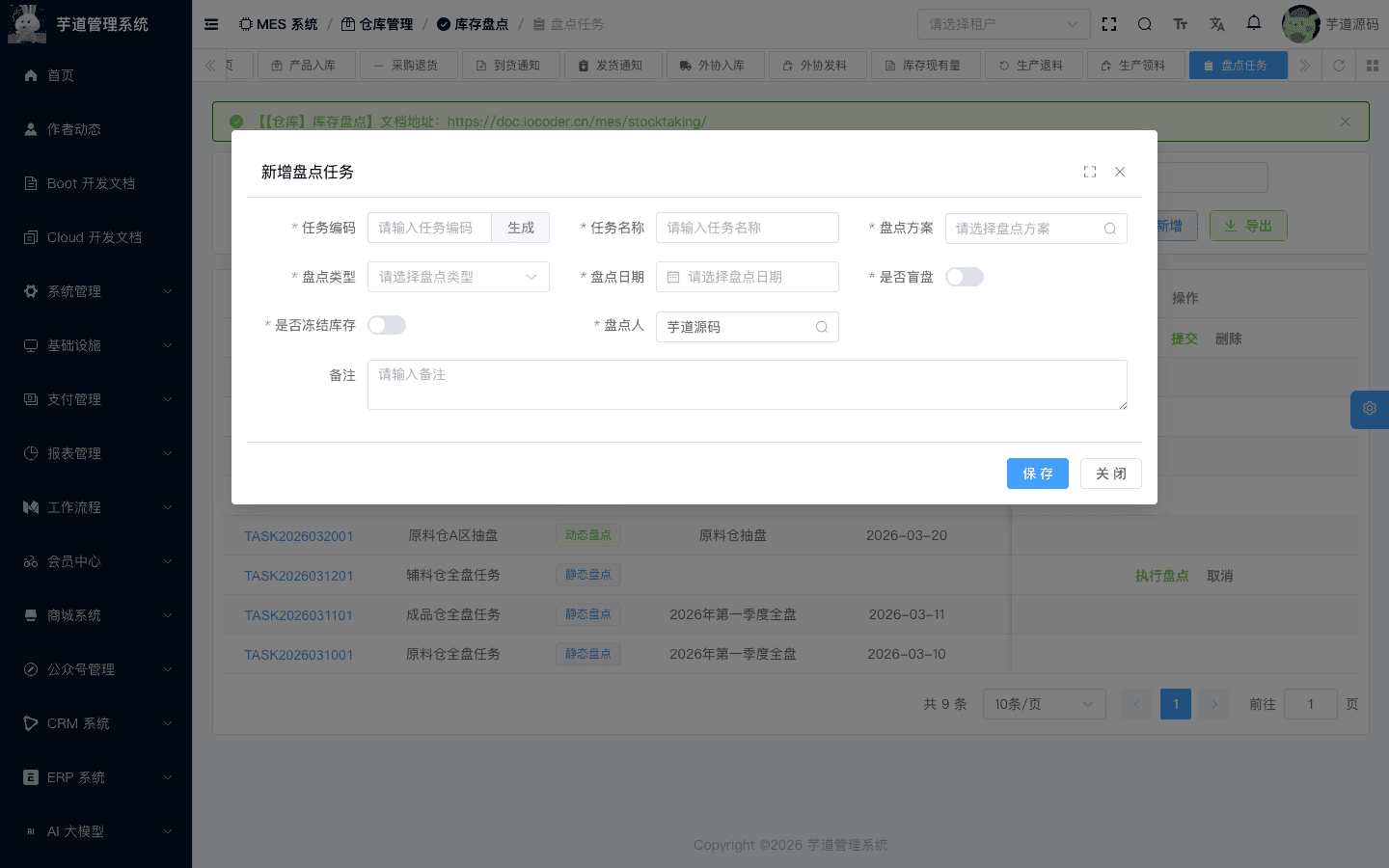The width and height of the screenshot is (1389, 868).
Task: Click the 备注 remark input field
Action: [x=748, y=384]
